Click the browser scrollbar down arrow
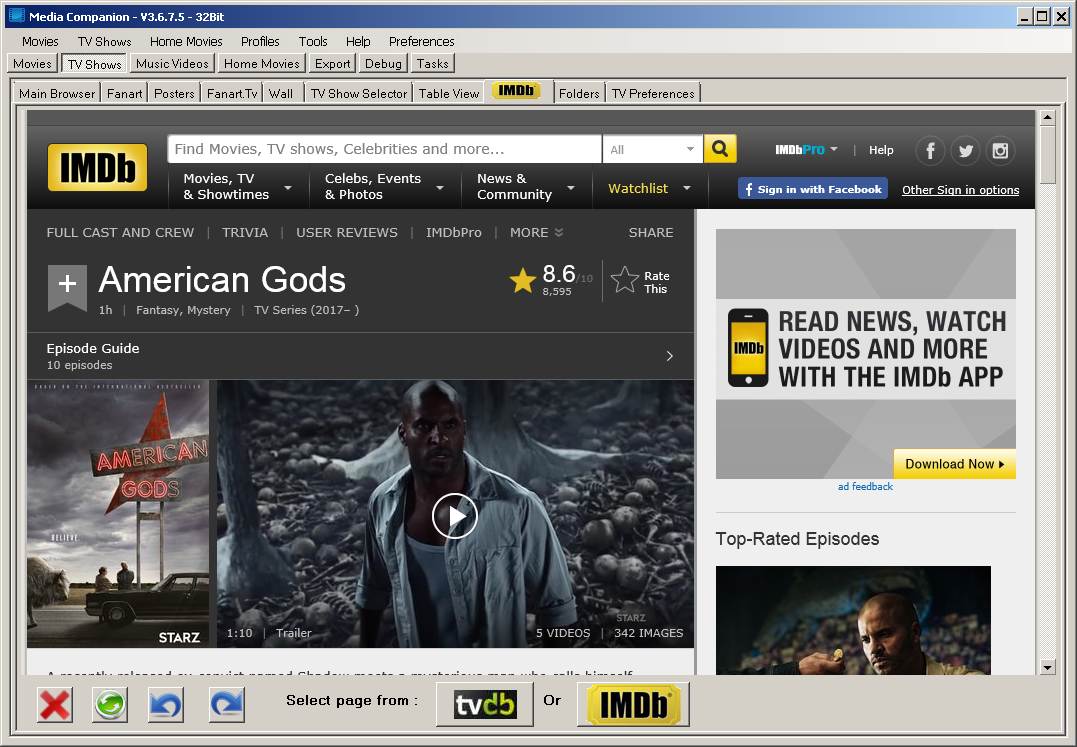1077x747 pixels. 1047,667
